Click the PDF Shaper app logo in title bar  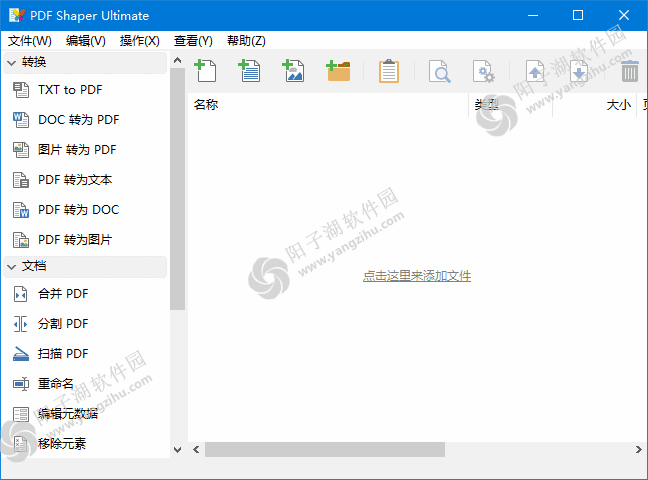pyautogui.click(x=17, y=15)
